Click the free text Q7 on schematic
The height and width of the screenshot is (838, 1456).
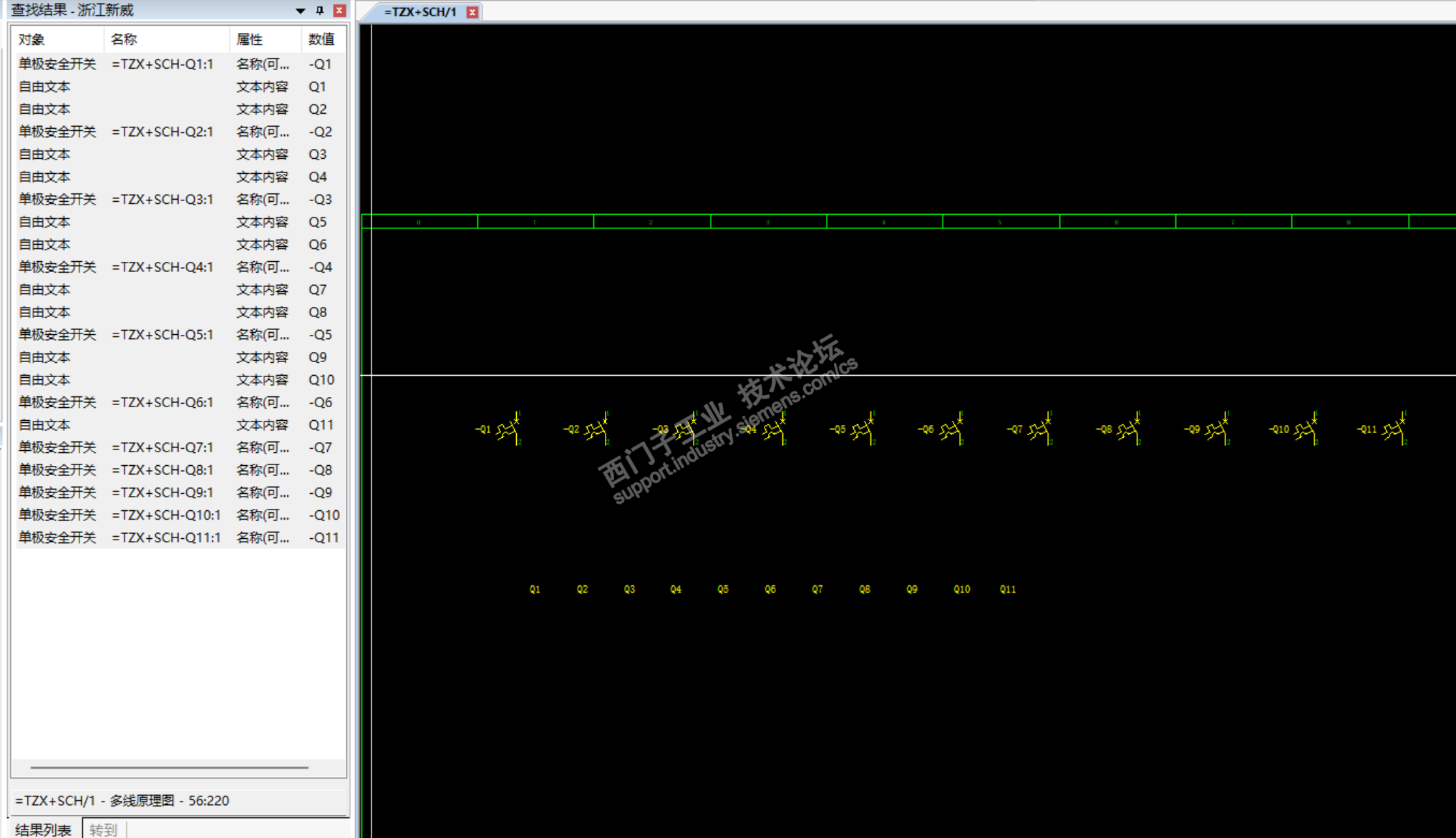(817, 589)
